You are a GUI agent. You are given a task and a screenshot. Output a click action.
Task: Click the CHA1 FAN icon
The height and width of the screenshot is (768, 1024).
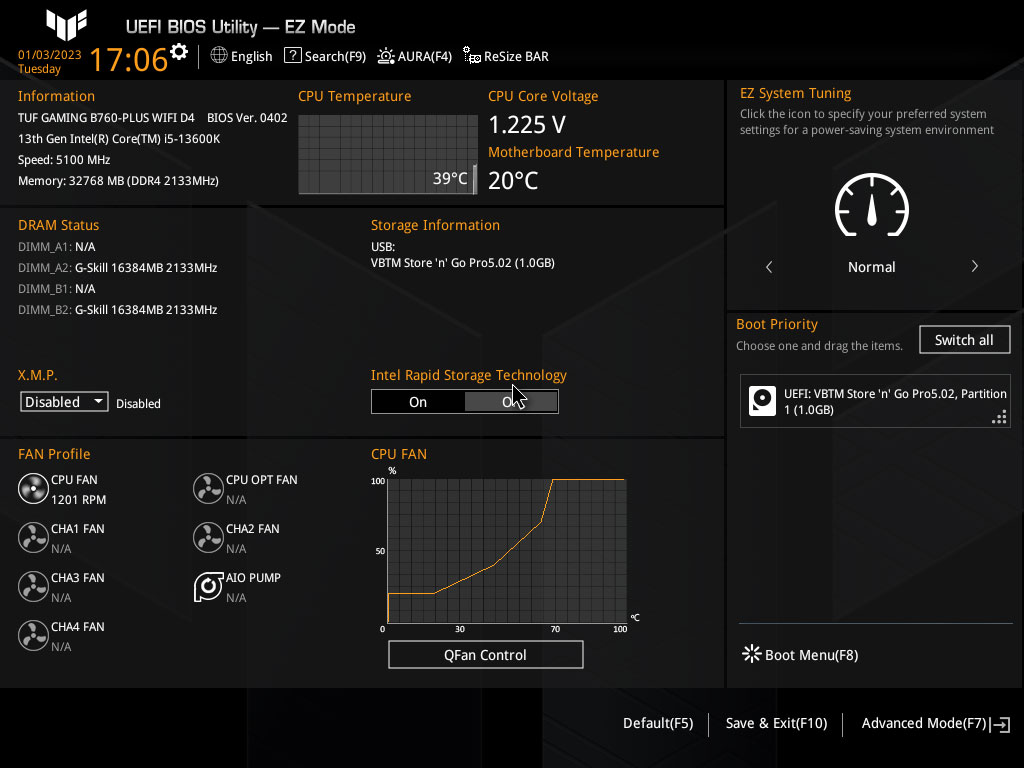[x=33, y=538]
